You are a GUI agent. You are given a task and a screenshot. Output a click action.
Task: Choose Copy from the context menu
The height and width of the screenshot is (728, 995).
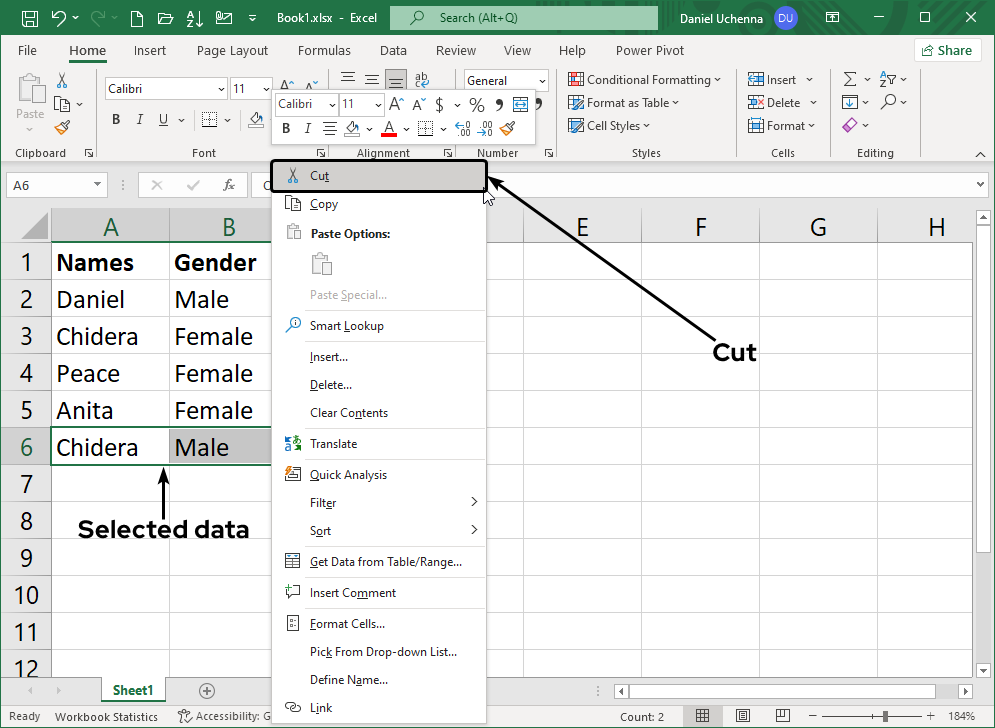pyautogui.click(x=324, y=204)
